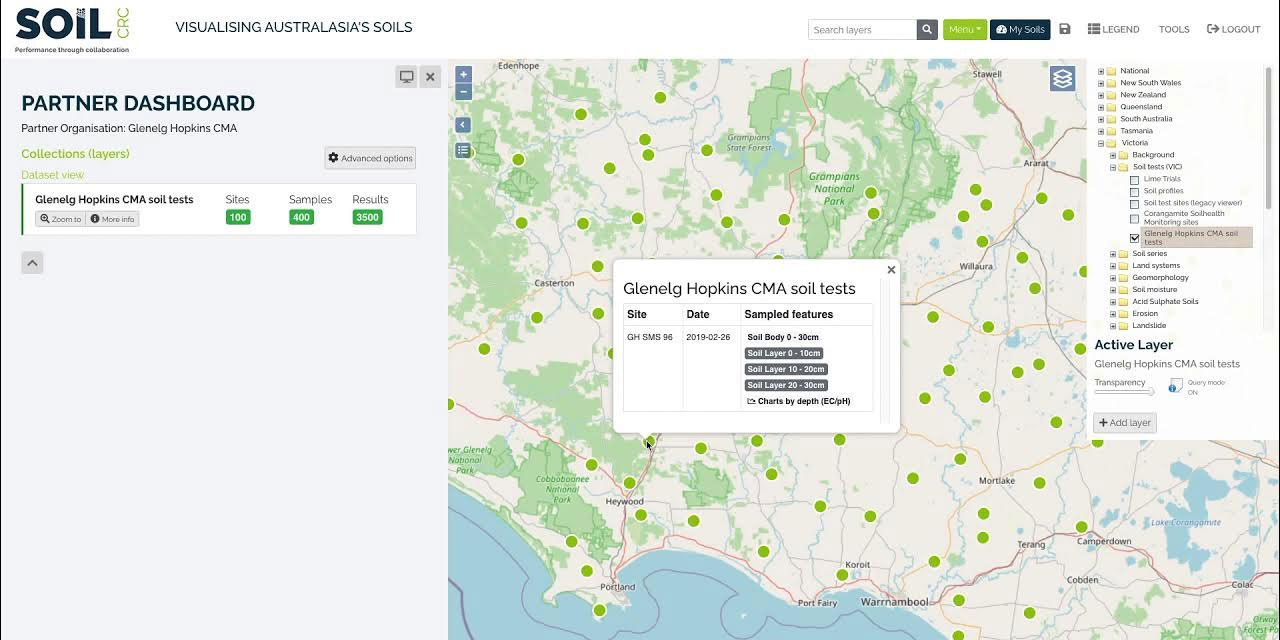Click More info for Glenelg Hopkins dataset
The width and height of the screenshot is (1280, 640).
112,219
